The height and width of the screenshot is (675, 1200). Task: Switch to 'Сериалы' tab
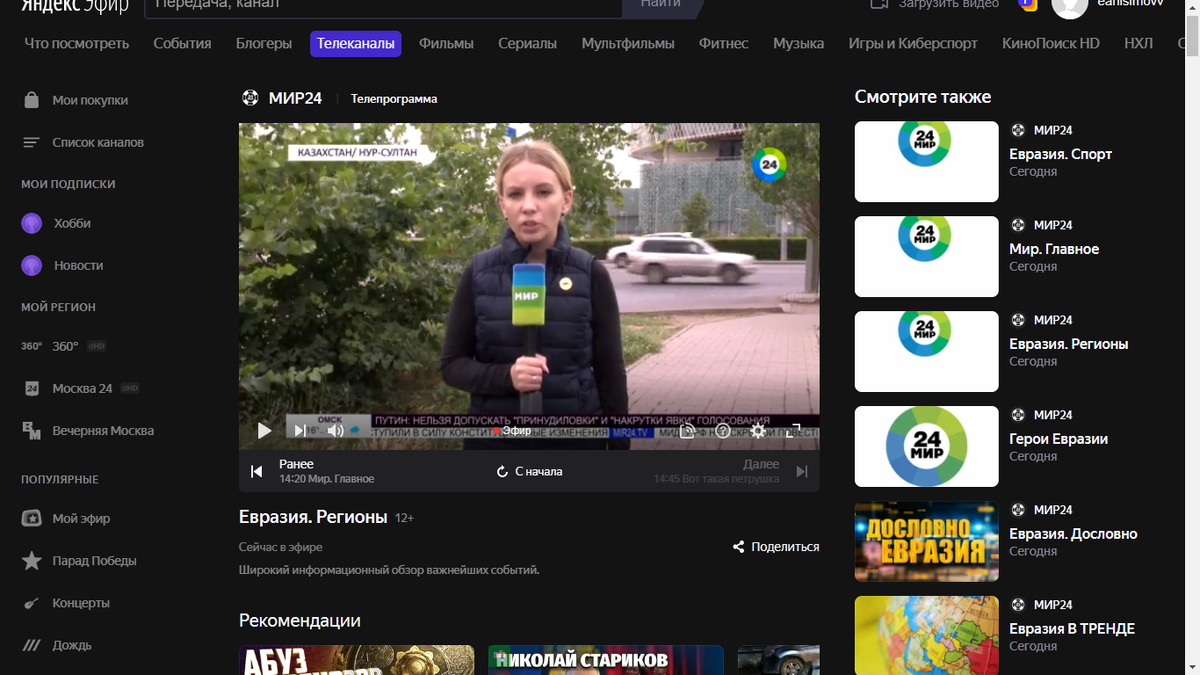coord(527,43)
